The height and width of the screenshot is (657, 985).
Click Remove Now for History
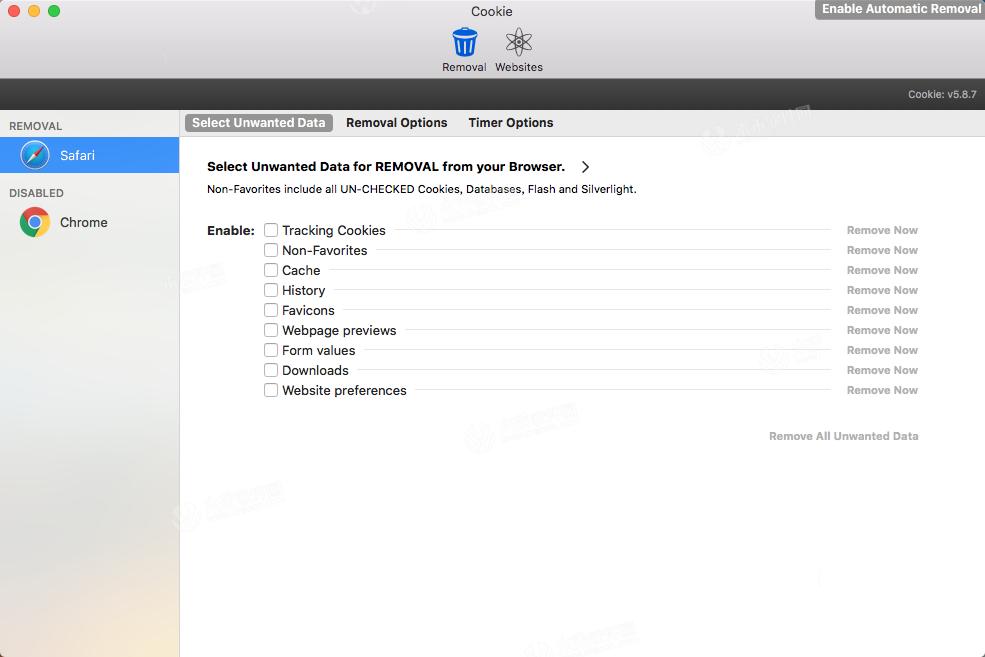(x=882, y=290)
